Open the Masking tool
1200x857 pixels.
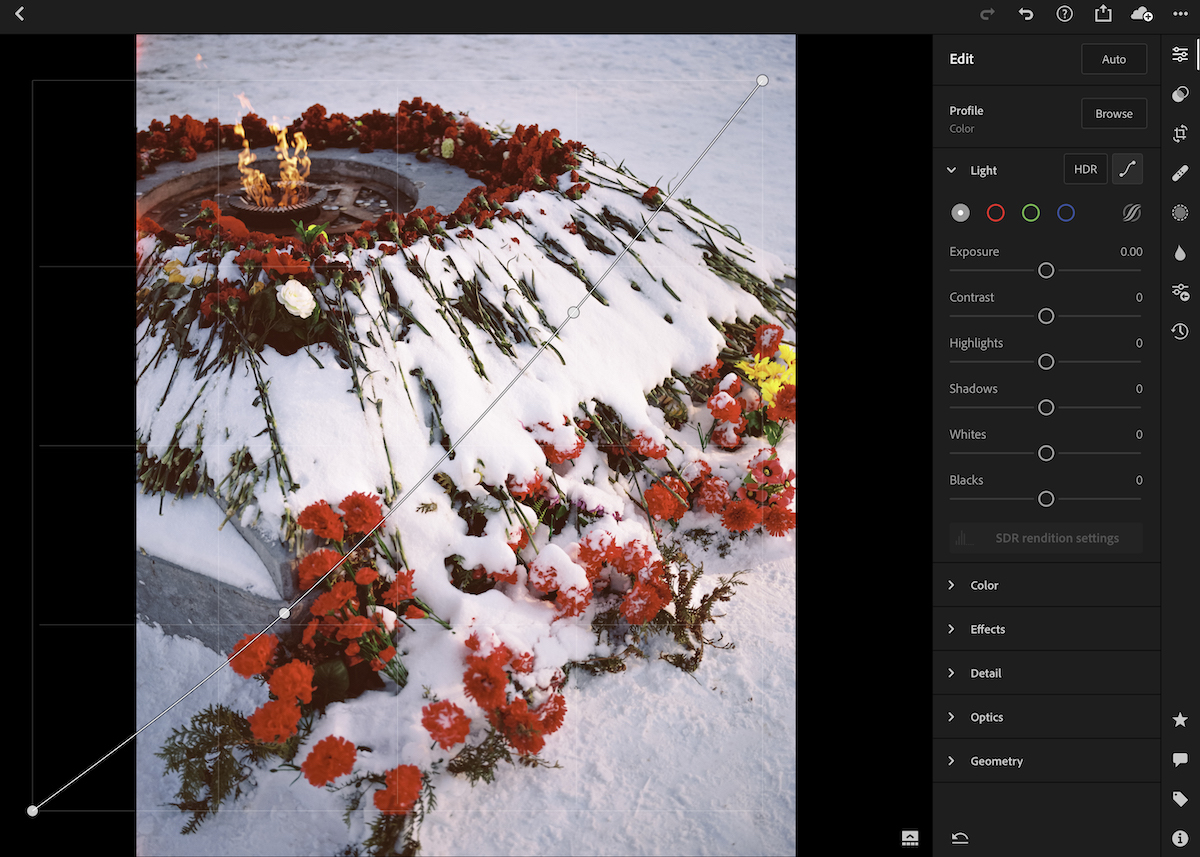[1180, 212]
